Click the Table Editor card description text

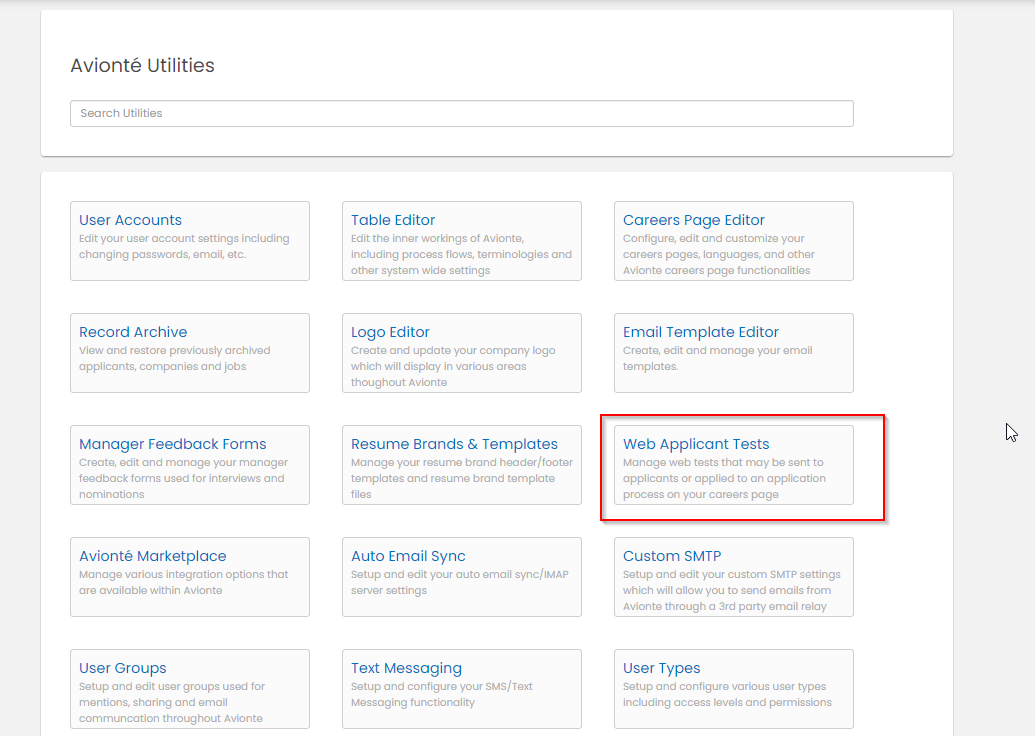[x=461, y=255]
